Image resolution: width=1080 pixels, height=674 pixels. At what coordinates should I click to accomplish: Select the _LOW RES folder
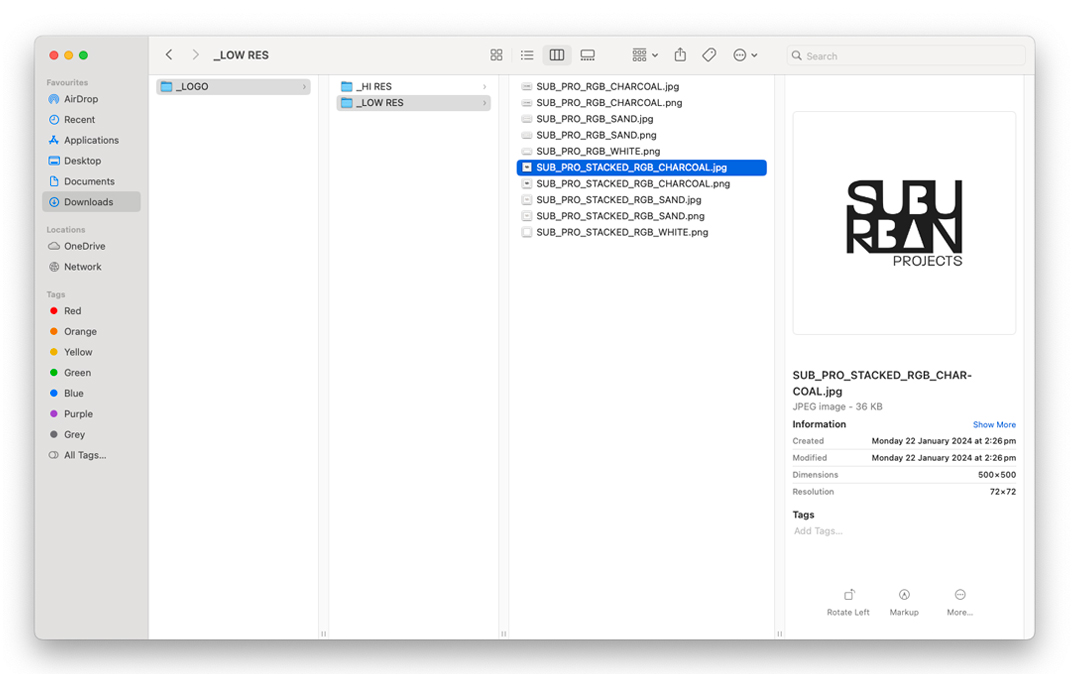(413, 103)
